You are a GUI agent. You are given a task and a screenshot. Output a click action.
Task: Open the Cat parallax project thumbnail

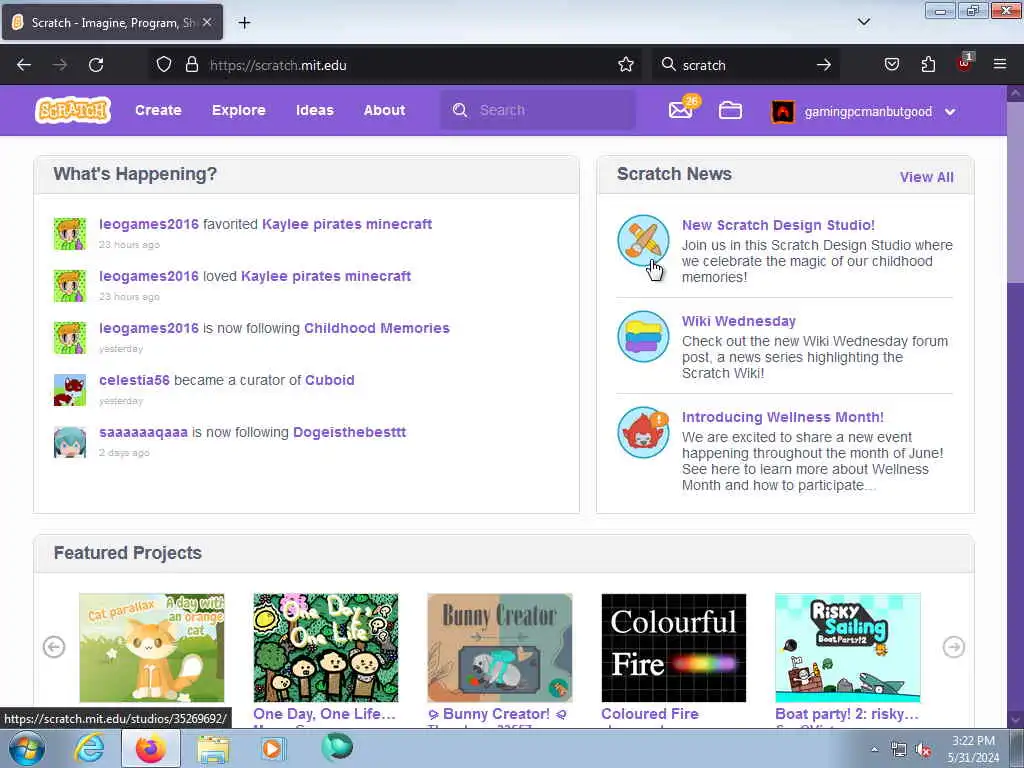[152, 648]
